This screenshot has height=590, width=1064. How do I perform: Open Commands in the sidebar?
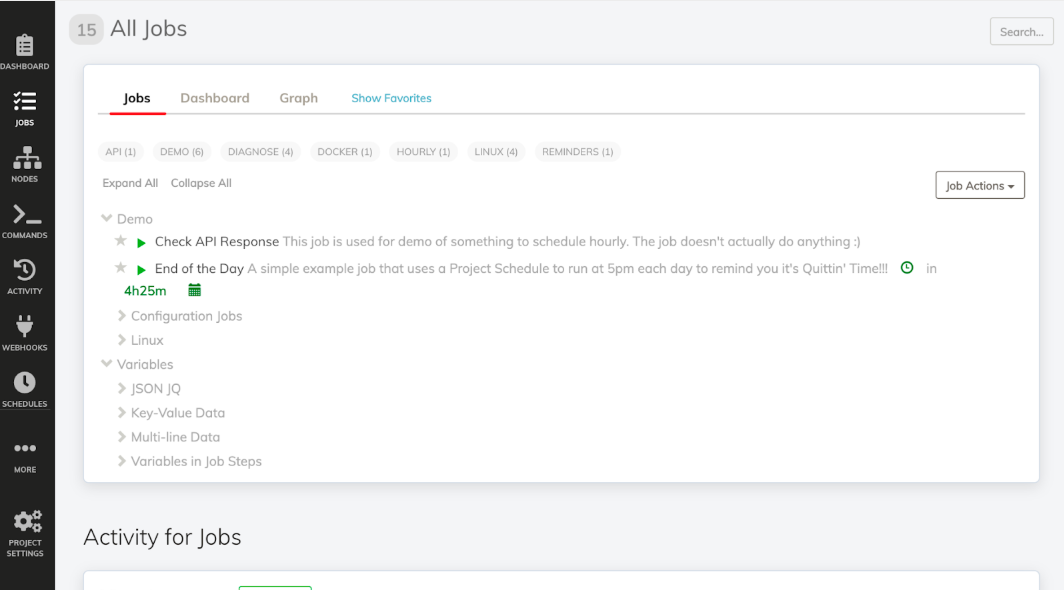coord(25,221)
